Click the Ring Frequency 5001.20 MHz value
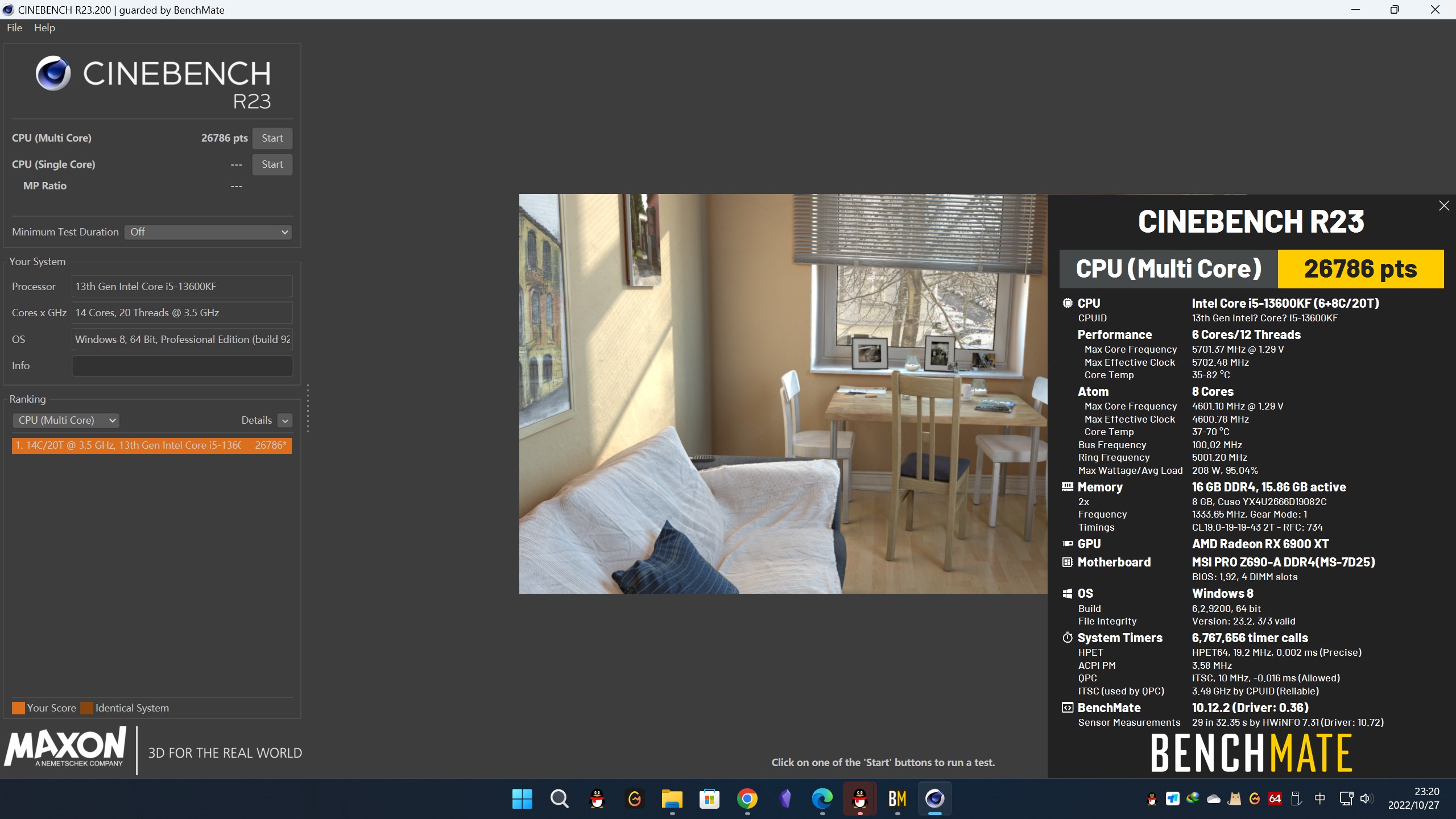Screen dimensions: 1456x819 [x=1219, y=457]
